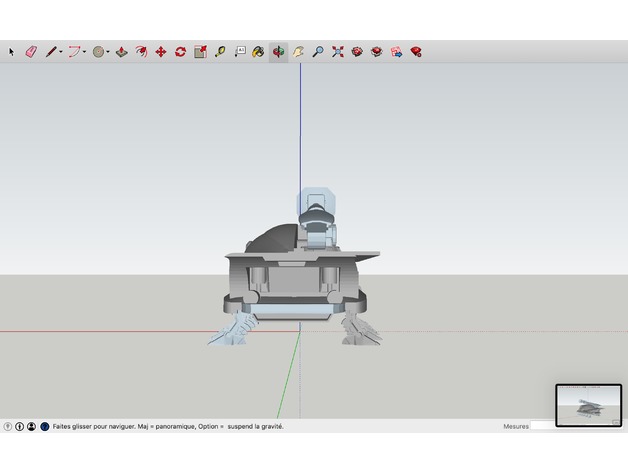The image size is (628, 472).
Task: Pick the Scale tool
Action: pyautogui.click(x=200, y=51)
